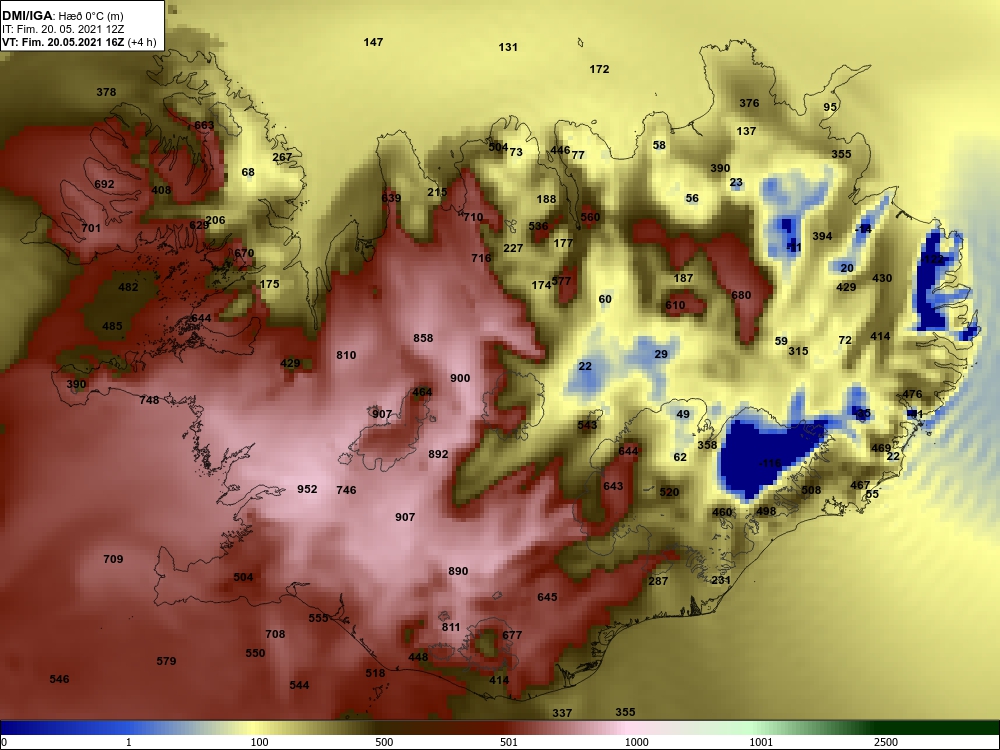
Task: Click the 482 value over the bay
Action: pyautogui.click(x=128, y=287)
